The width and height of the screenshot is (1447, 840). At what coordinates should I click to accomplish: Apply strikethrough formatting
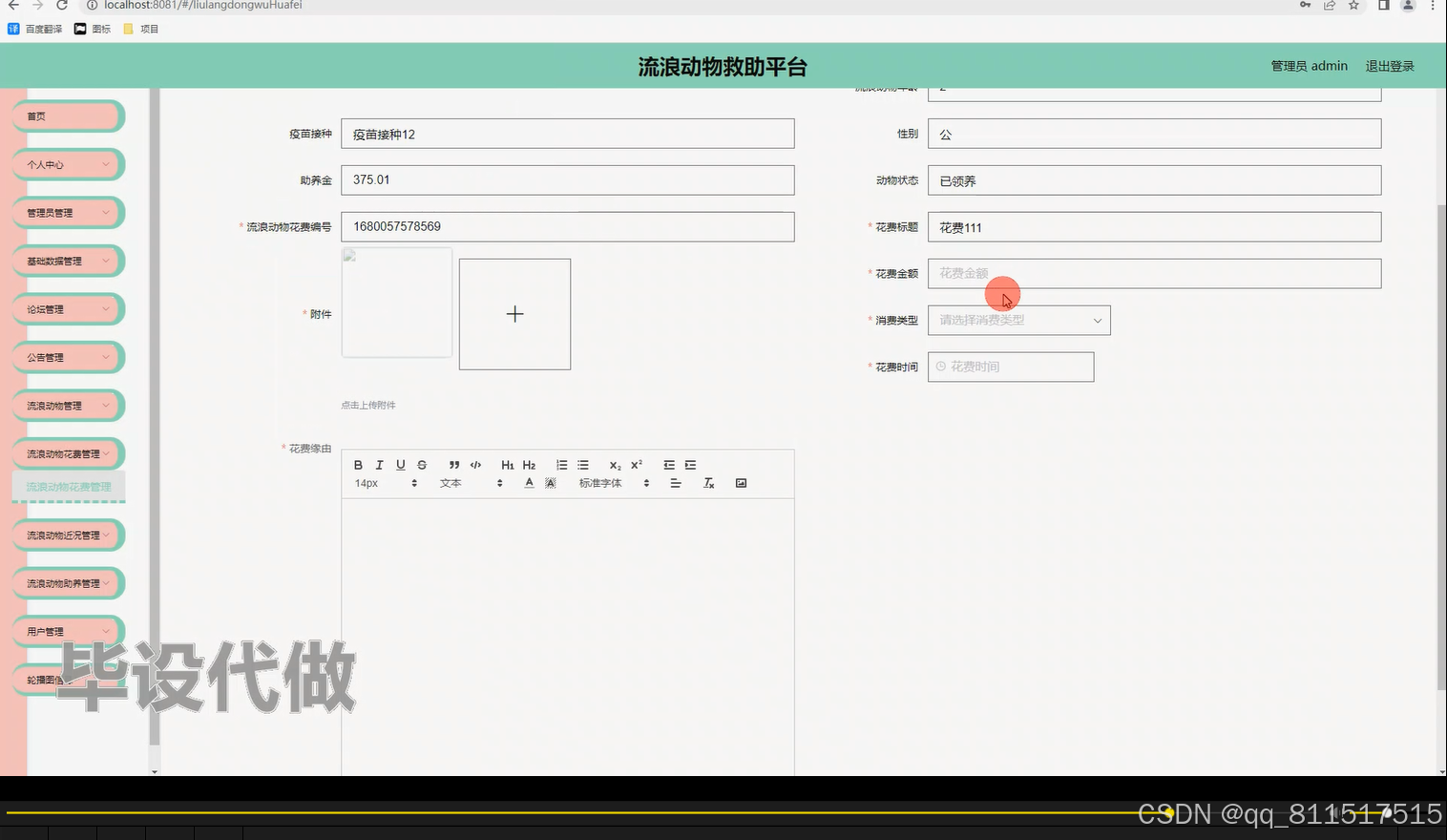click(421, 465)
